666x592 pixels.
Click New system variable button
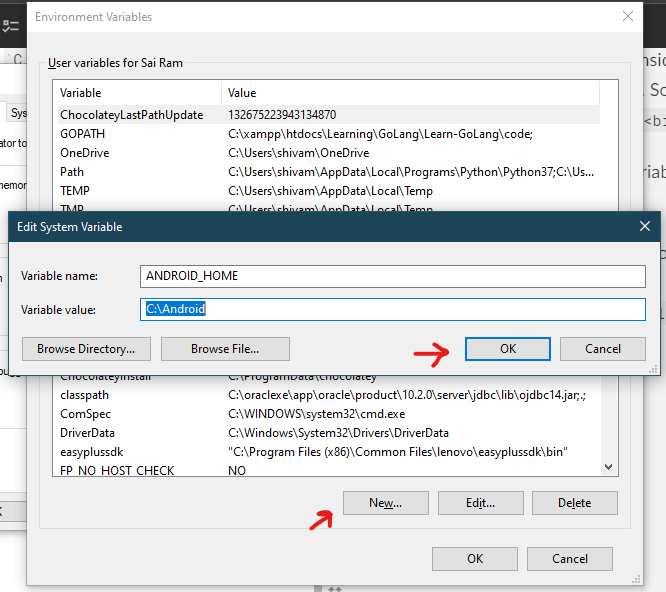(x=386, y=503)
